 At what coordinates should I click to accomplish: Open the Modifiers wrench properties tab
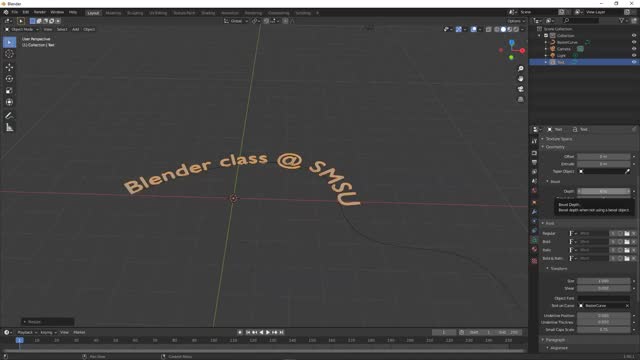[x=534, y=212]
